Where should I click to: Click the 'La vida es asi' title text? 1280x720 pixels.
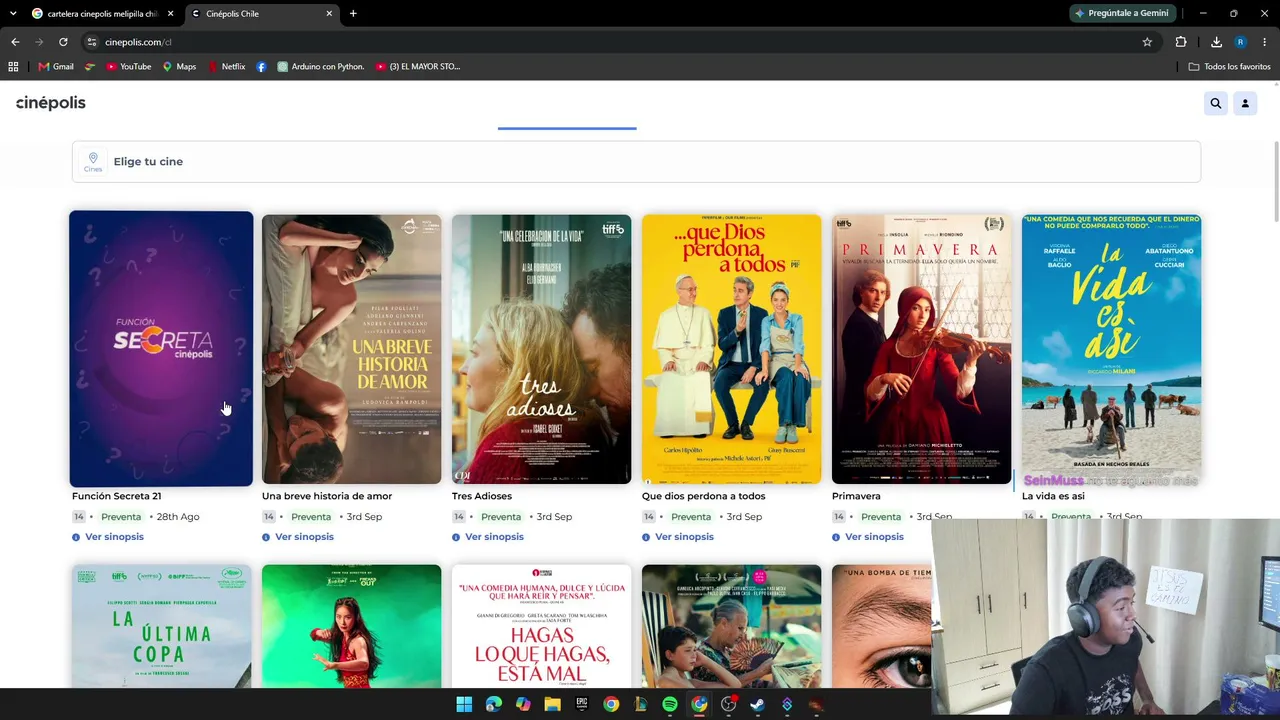point(1053,496)
